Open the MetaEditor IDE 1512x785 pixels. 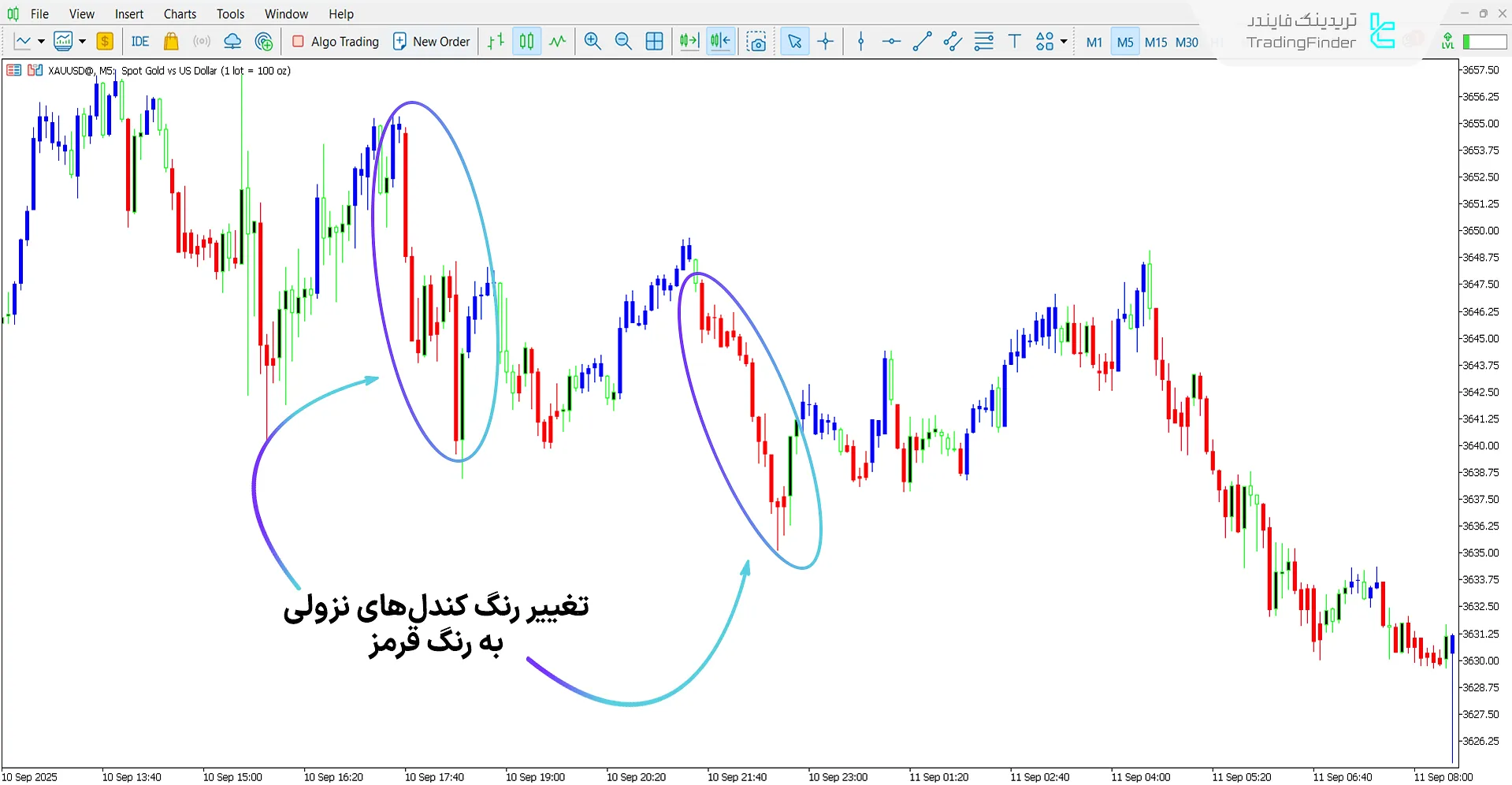point(140,42)
